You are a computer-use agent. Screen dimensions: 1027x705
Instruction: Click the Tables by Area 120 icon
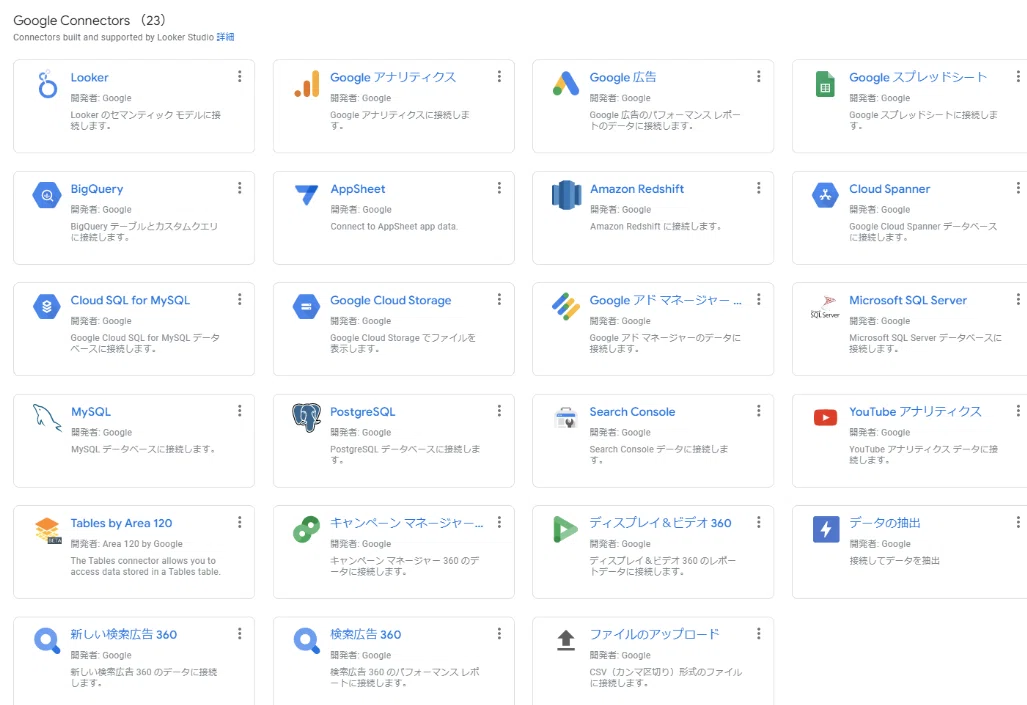[47, 530]
